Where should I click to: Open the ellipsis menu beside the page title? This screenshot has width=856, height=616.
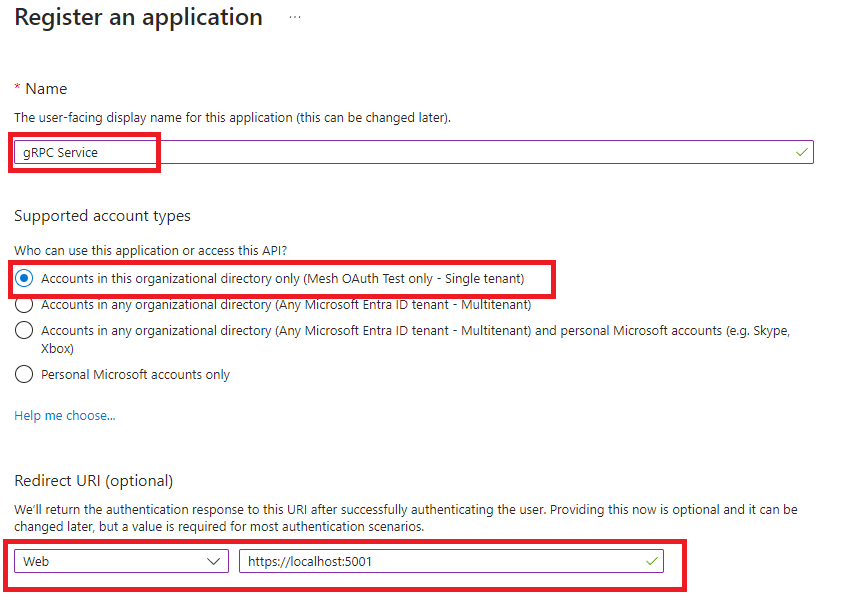pyautogui.click(x=295, y=18)
